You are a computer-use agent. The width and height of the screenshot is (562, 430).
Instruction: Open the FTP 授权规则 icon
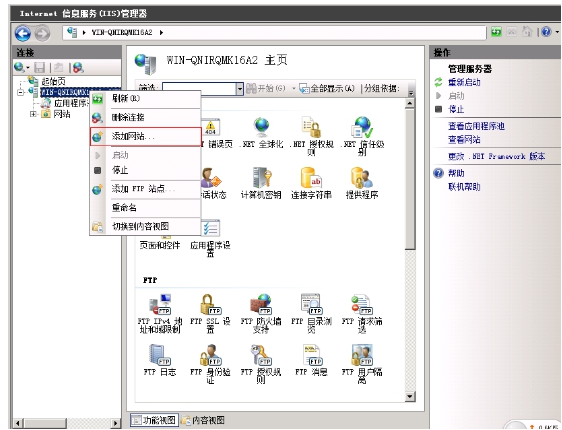[261, 364]
